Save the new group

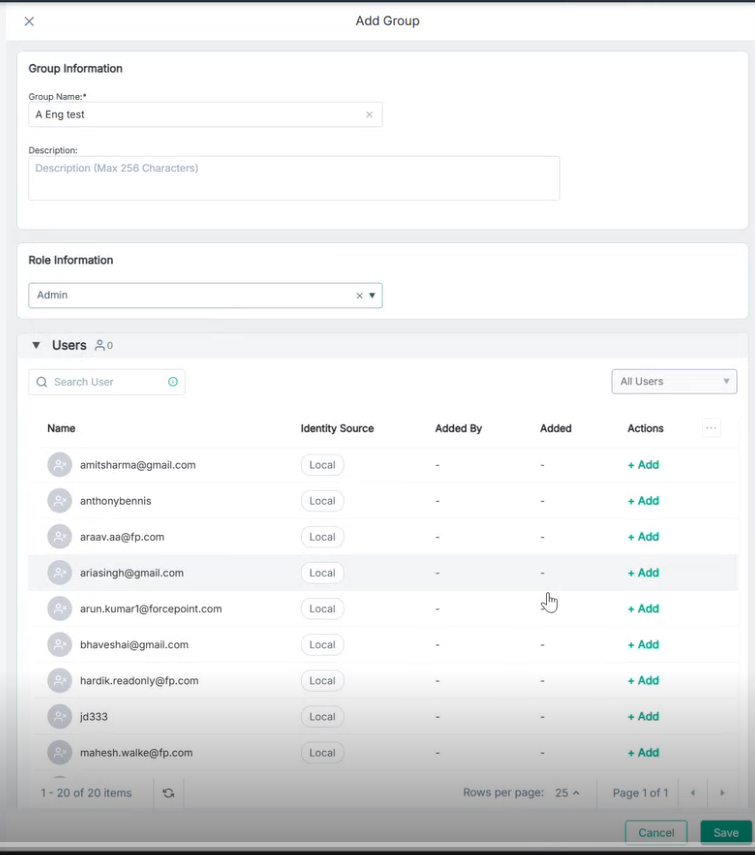point(726,833)
